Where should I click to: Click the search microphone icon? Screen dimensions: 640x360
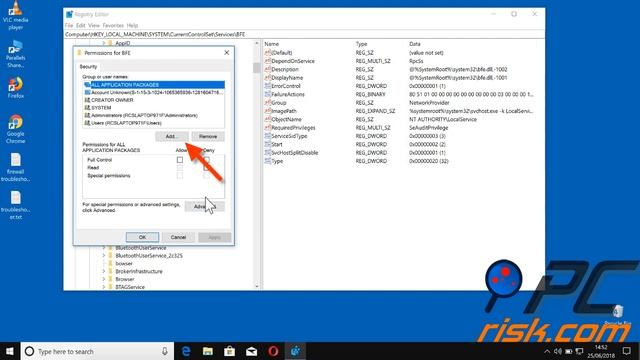(x=164, y=351)
